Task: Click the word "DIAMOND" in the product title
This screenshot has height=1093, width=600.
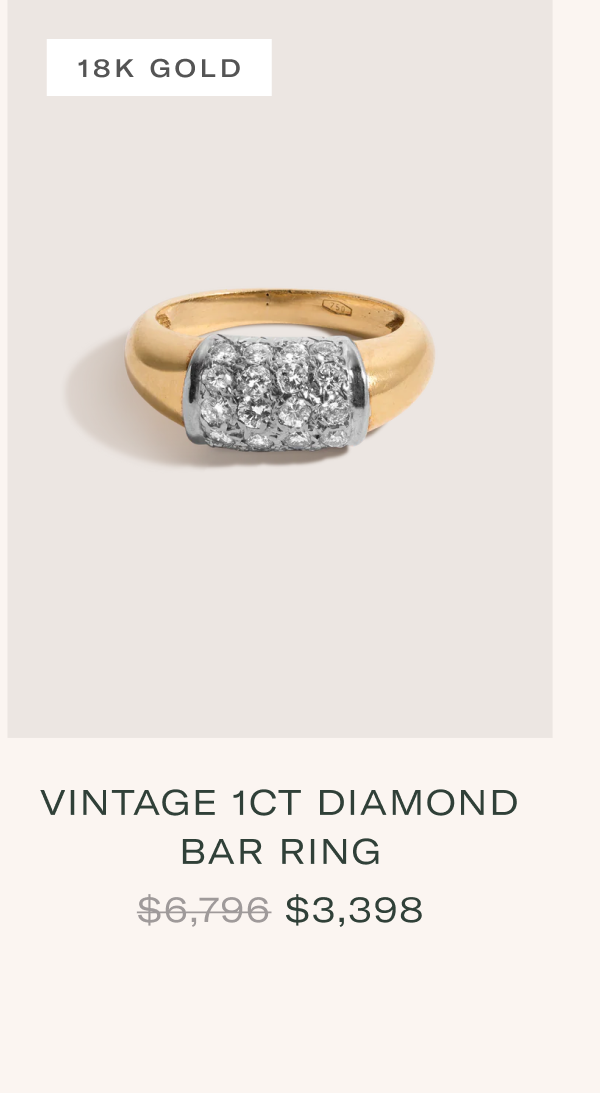Action: point(418,802)
